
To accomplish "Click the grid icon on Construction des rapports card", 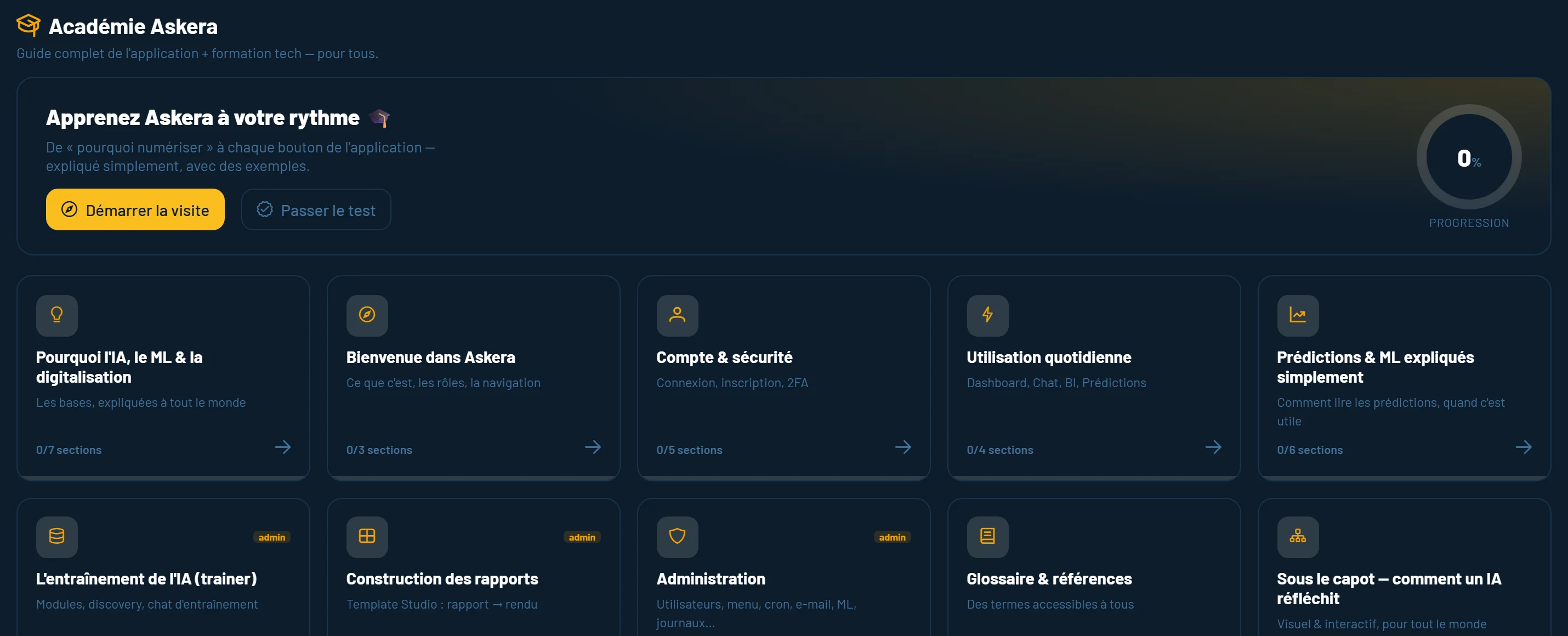I will click(367, 537).
